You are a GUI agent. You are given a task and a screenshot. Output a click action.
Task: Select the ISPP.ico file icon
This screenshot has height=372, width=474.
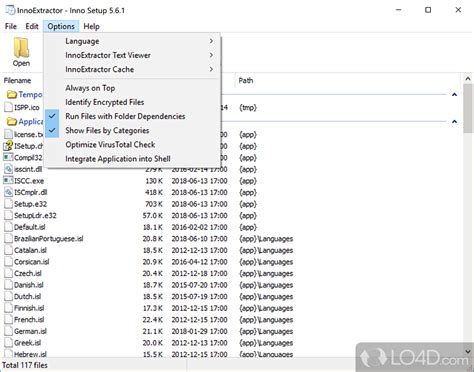(x=8, y=107)
